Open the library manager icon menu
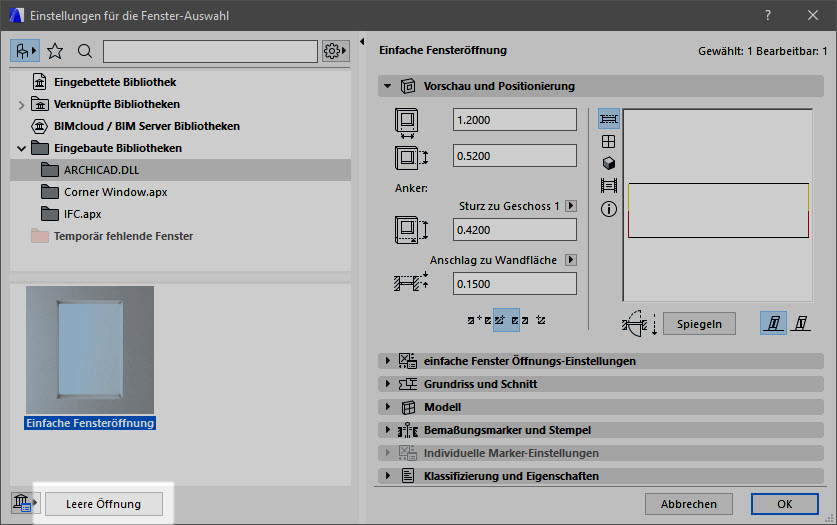This screenshot has height=525, width=837. (25, 503)
